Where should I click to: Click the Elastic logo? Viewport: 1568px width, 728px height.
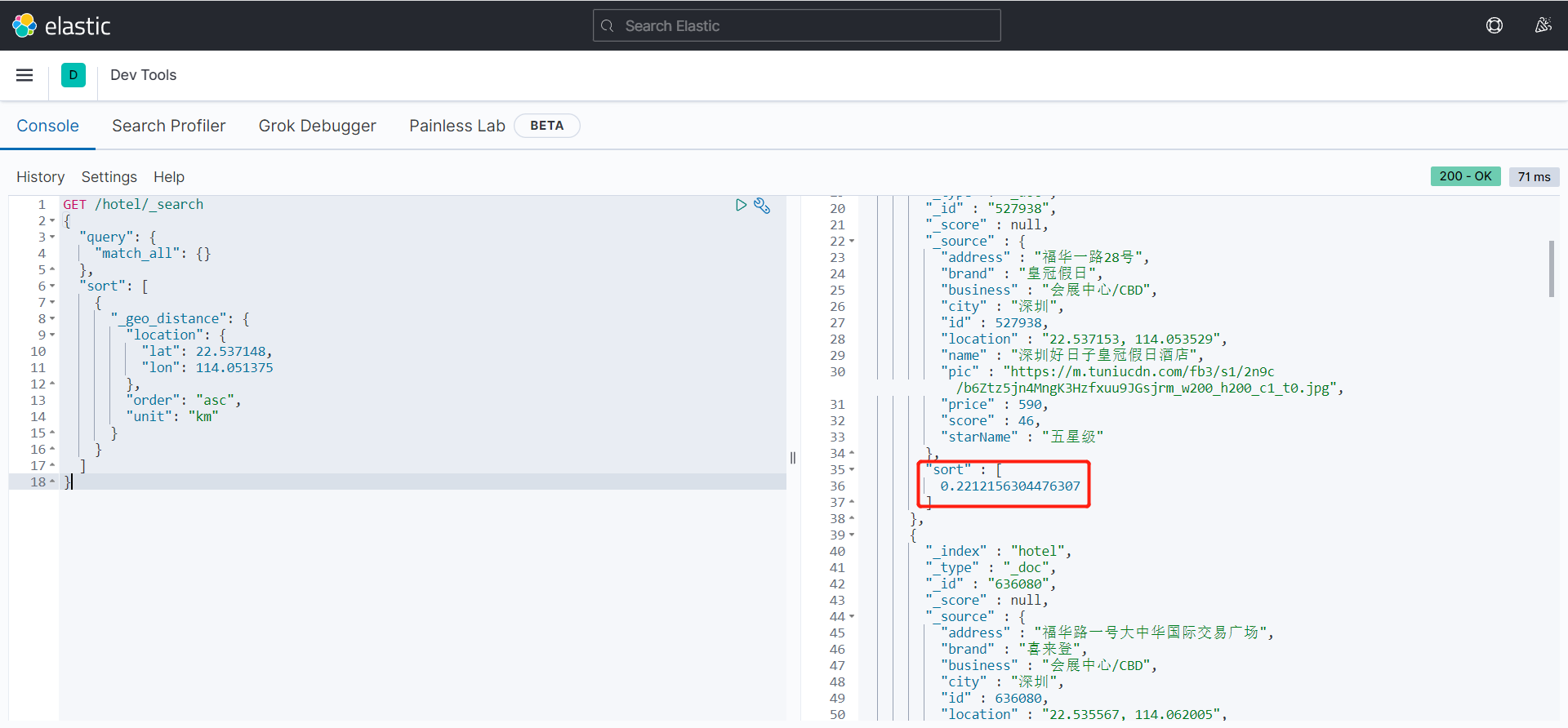61,26
